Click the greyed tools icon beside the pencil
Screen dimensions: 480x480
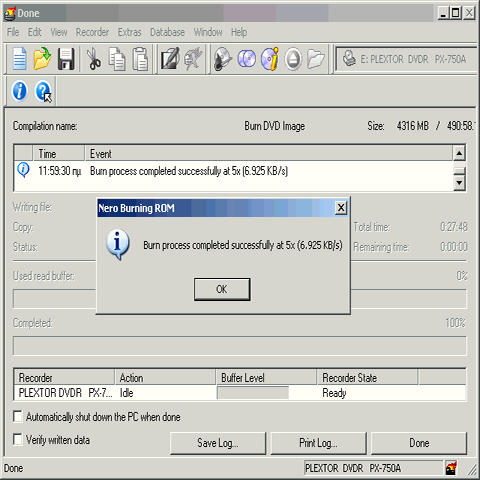[194, 59]
